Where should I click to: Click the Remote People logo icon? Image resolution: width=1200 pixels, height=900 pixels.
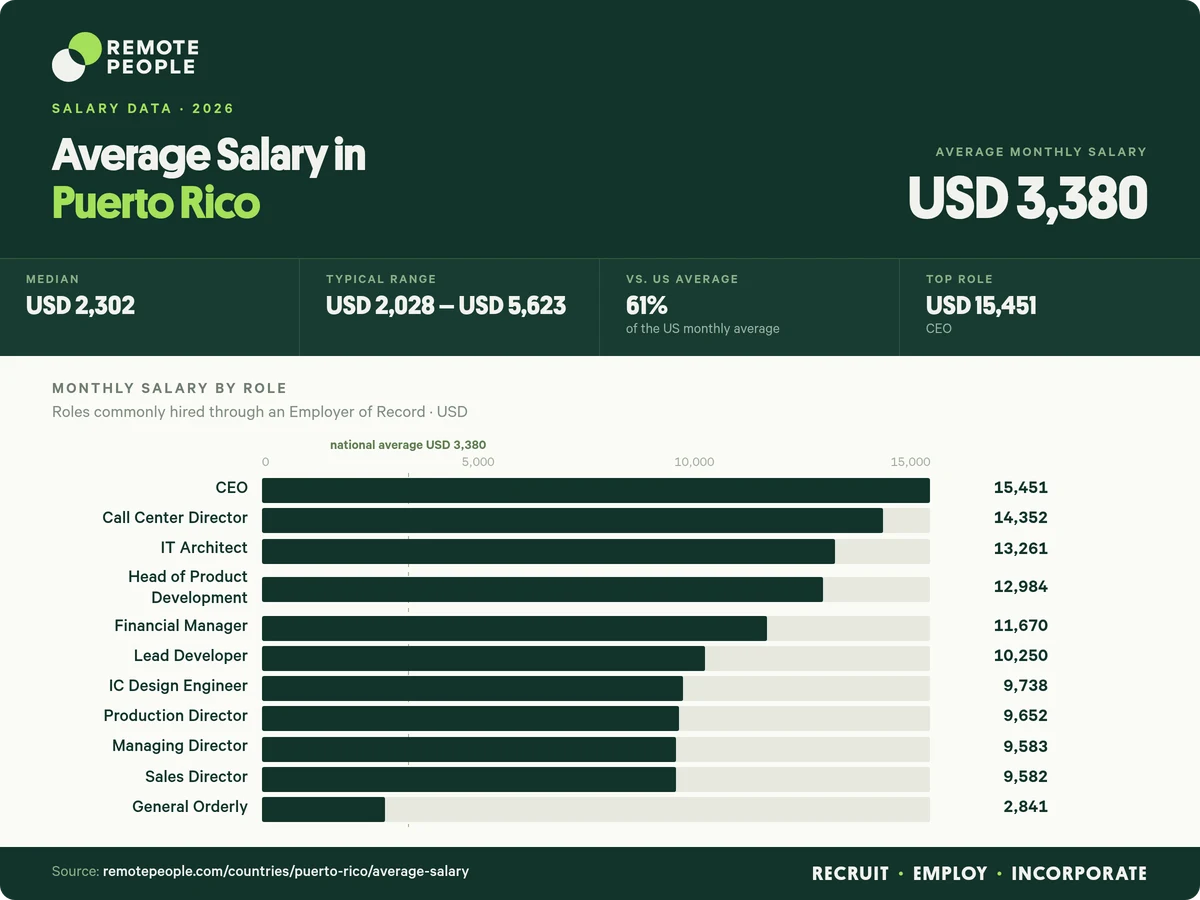[x=77, y=56]
